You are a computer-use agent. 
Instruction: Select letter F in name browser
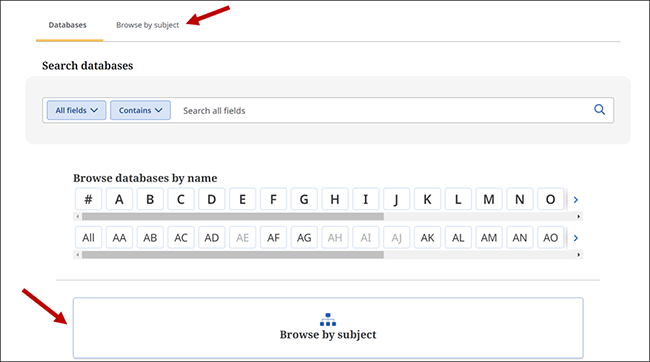click(x=273, y=199)
